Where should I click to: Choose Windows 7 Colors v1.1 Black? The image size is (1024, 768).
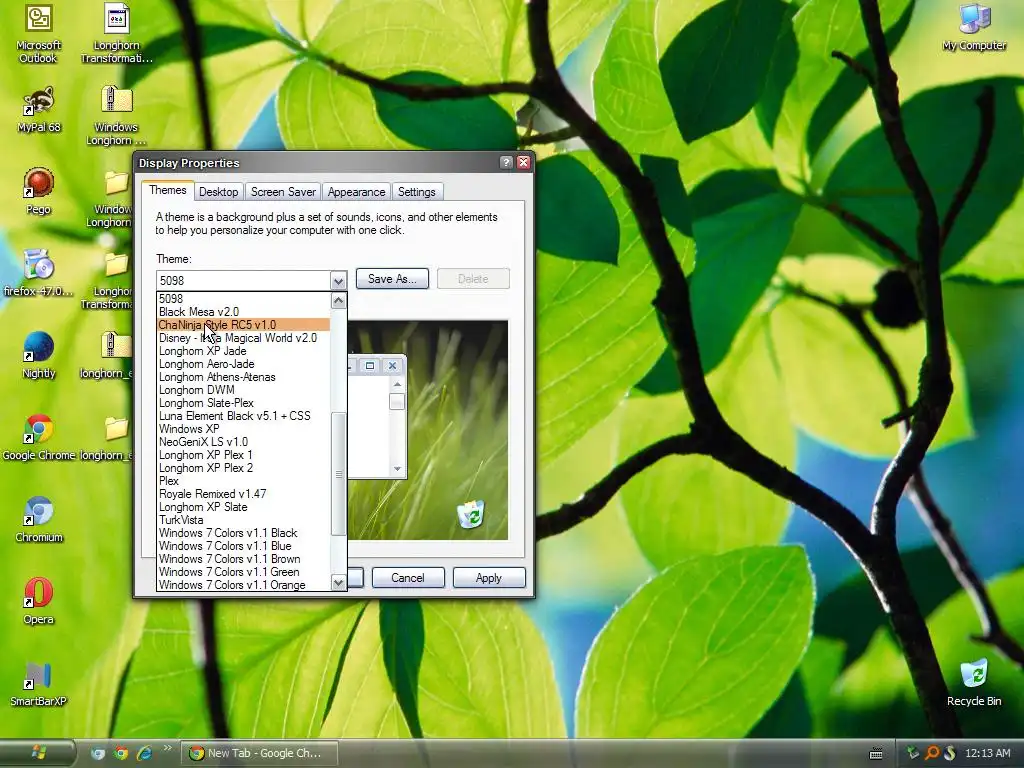(244, 533)
